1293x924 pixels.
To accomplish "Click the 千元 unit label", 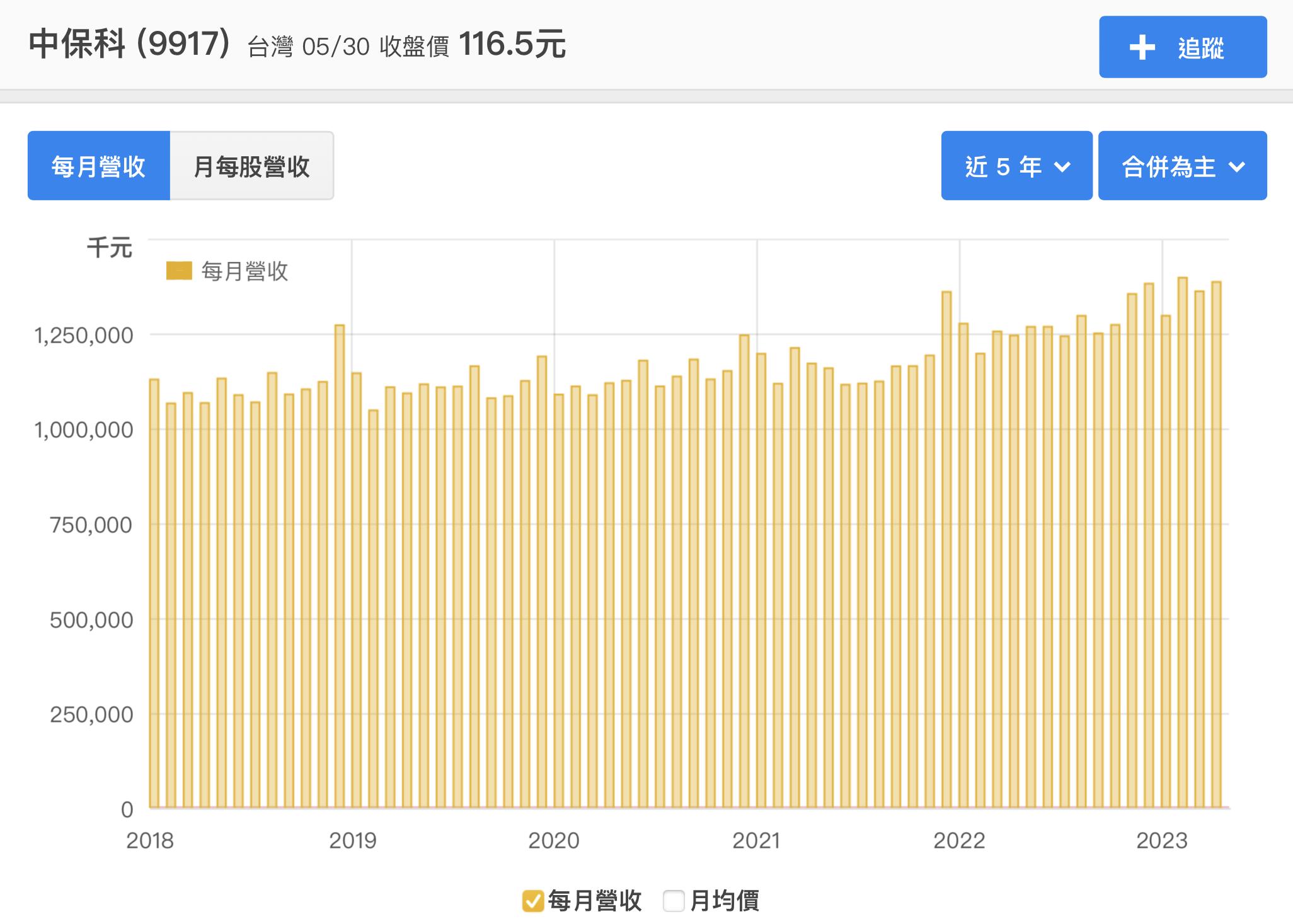I will (x=110, y=248).
